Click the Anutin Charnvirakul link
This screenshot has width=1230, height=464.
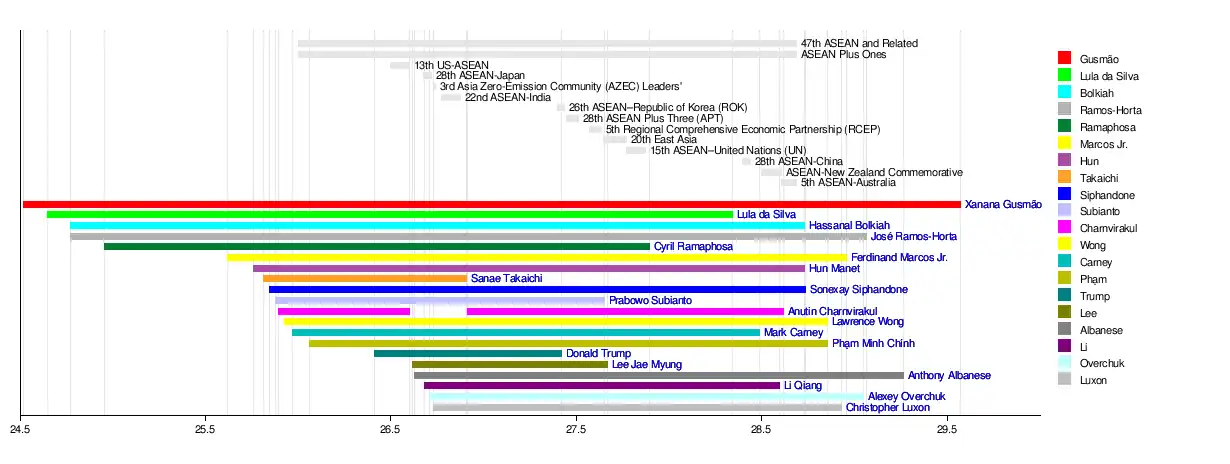point(832,311)
